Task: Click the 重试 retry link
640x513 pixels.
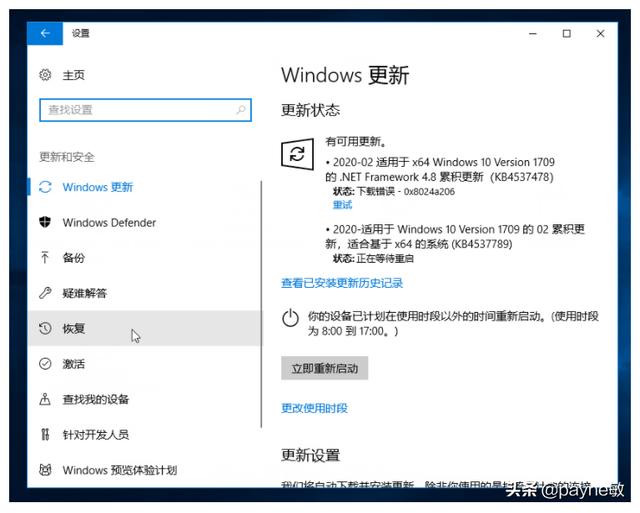Action: [x=342, y=204]
